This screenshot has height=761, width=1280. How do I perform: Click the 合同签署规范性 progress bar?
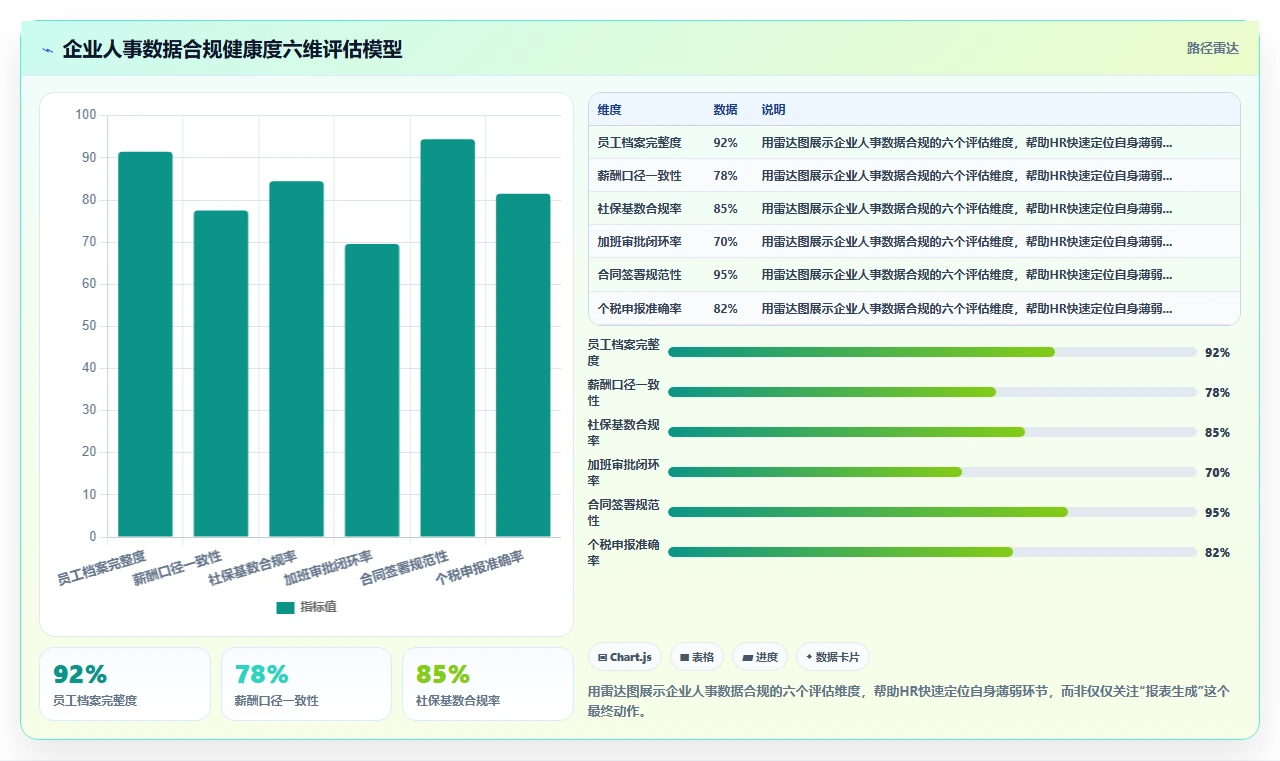coord(932,512)
